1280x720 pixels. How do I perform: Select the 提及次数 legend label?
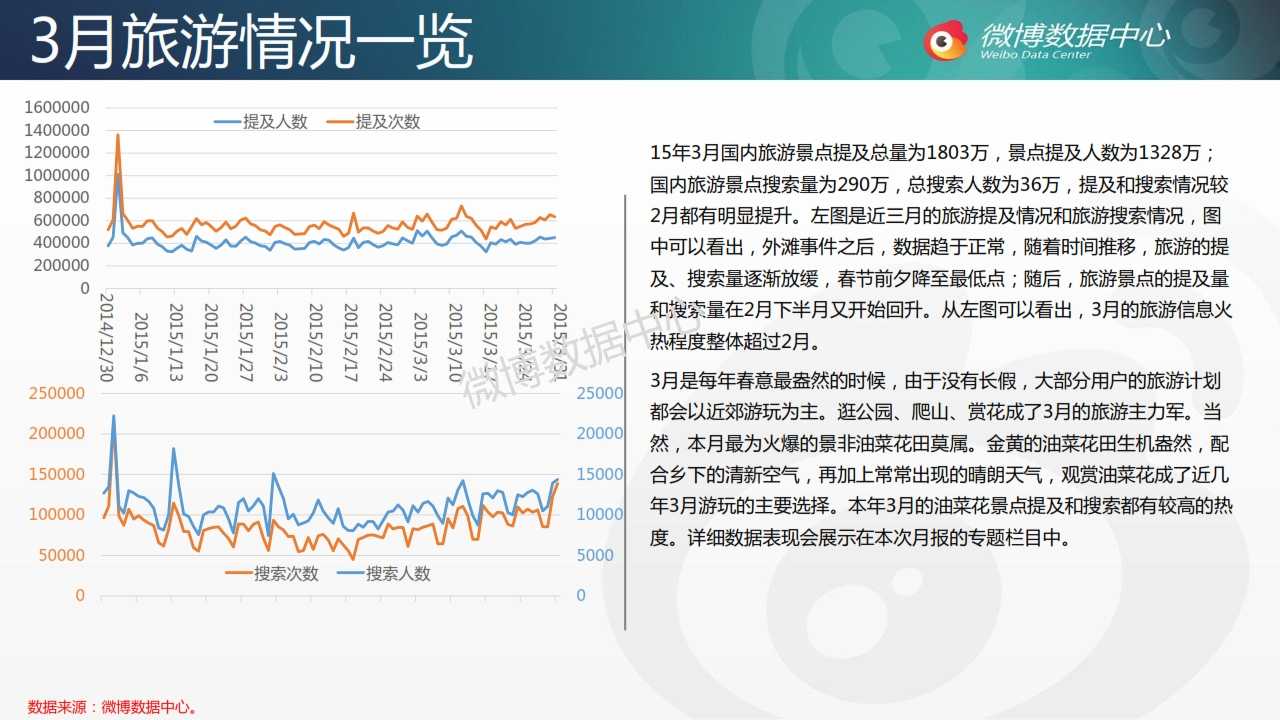(x=388, y=122)
